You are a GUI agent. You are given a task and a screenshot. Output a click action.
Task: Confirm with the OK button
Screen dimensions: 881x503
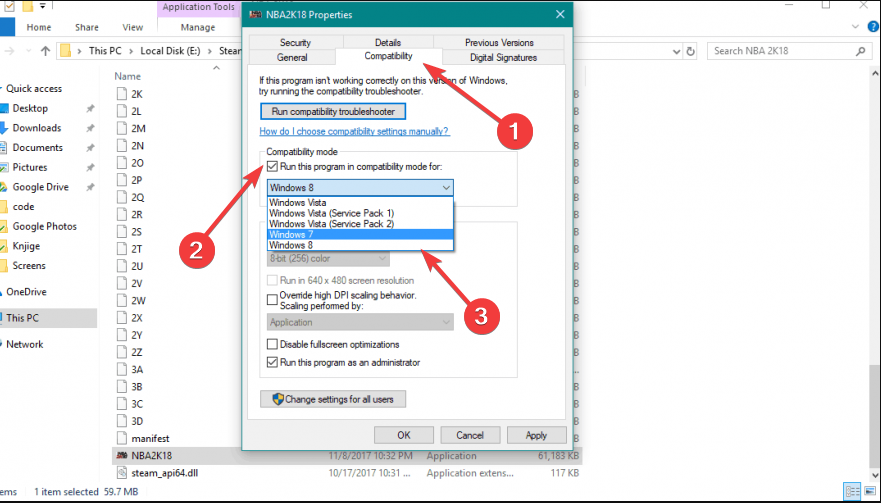[404, 435]
